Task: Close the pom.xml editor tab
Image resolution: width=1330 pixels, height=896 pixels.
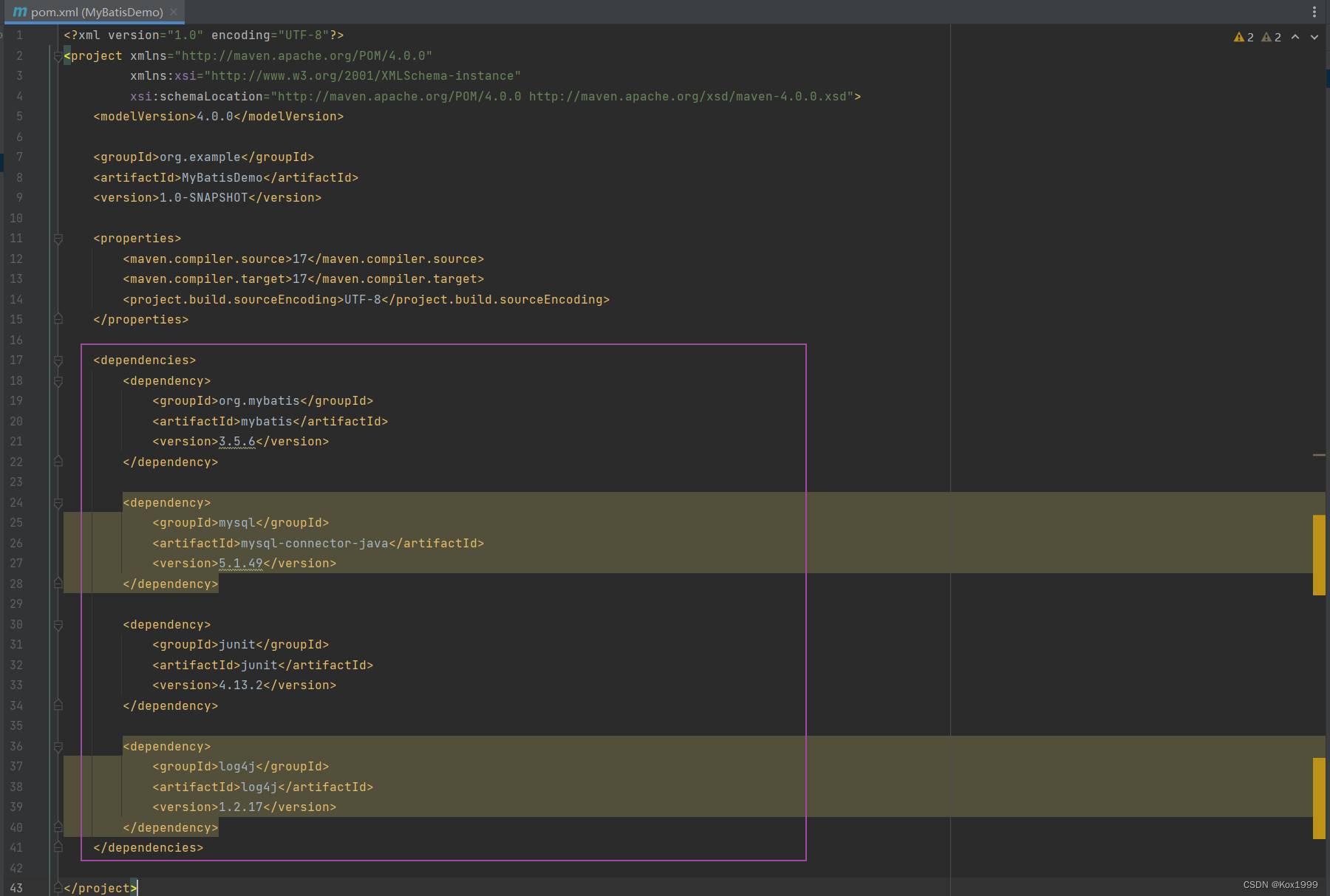Action: click(174, 12)
